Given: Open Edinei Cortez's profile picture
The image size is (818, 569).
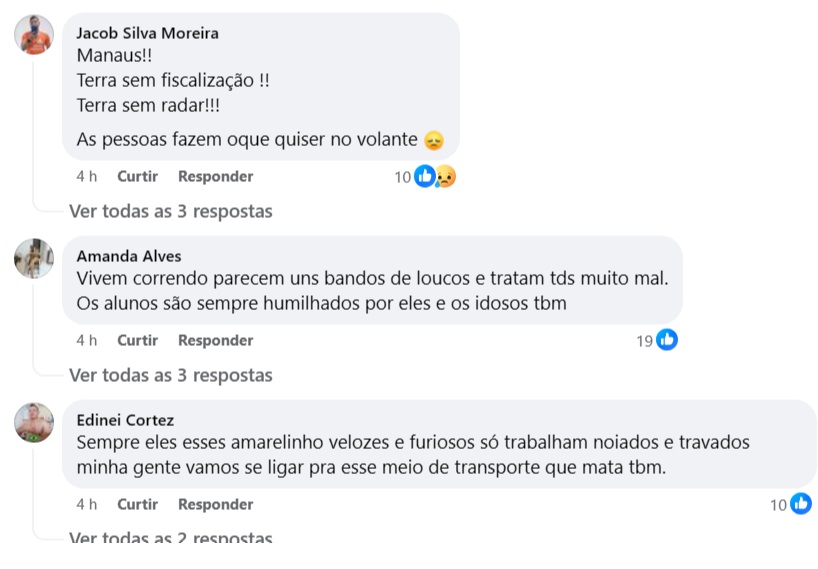Looking at the screenshot, I should (x=34, y=423).
